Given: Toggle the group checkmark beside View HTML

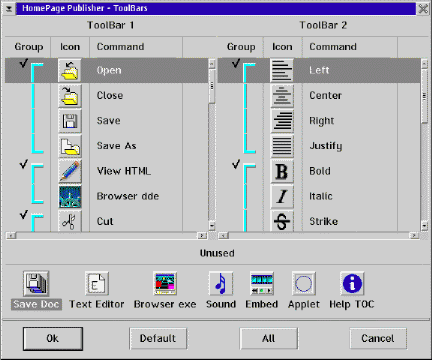Looking at the screenshot, I should click(23, 164).
